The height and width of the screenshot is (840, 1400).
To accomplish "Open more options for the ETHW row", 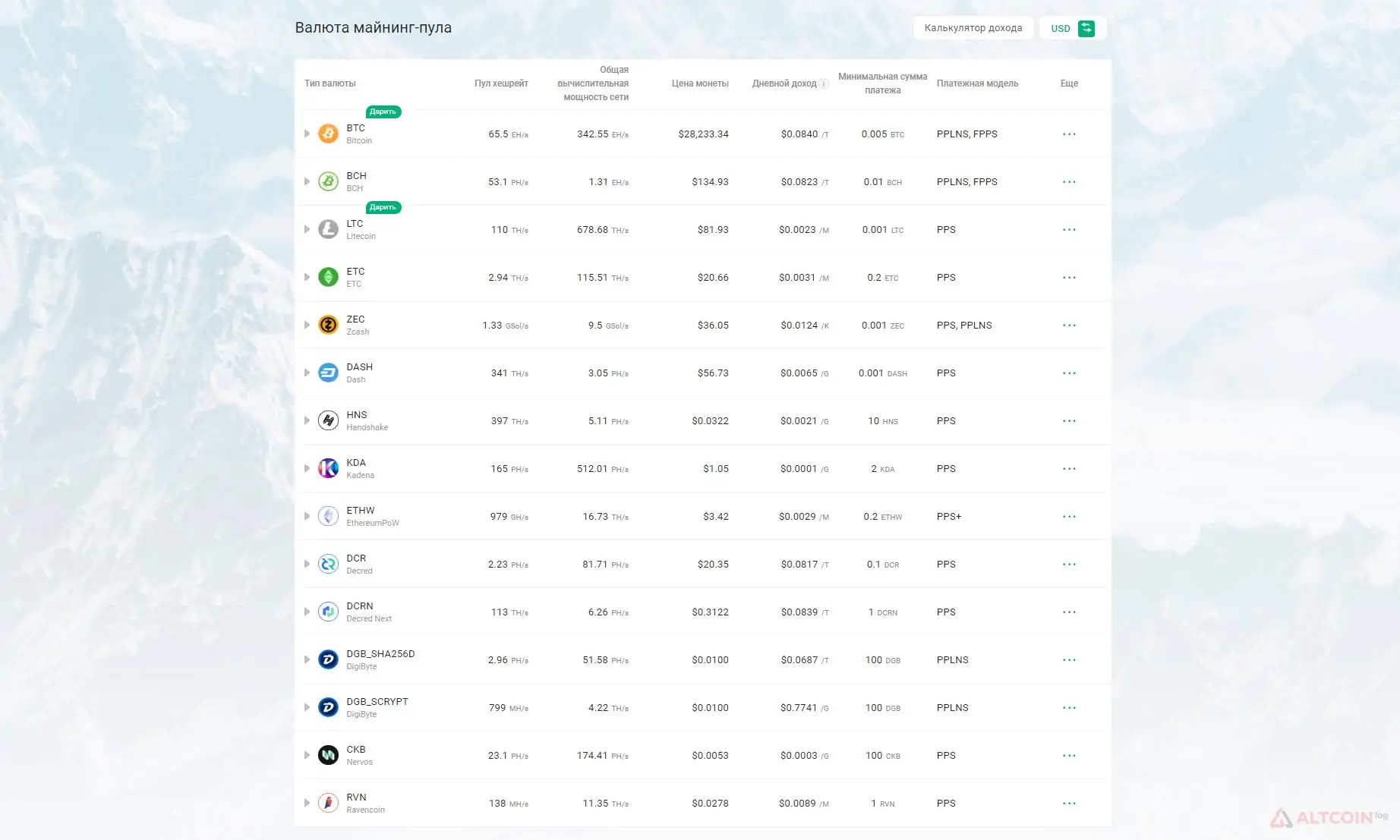I will tap(1069, 517).
